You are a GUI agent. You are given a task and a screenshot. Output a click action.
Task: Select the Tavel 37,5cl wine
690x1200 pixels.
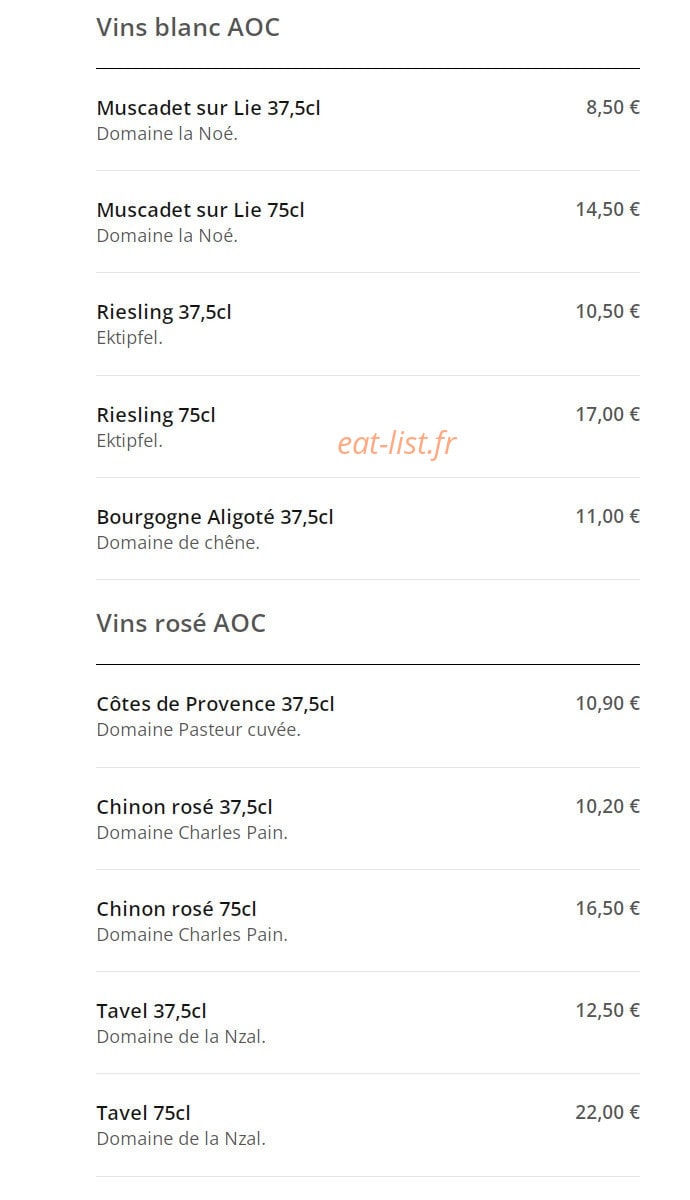click(368, 1023)
